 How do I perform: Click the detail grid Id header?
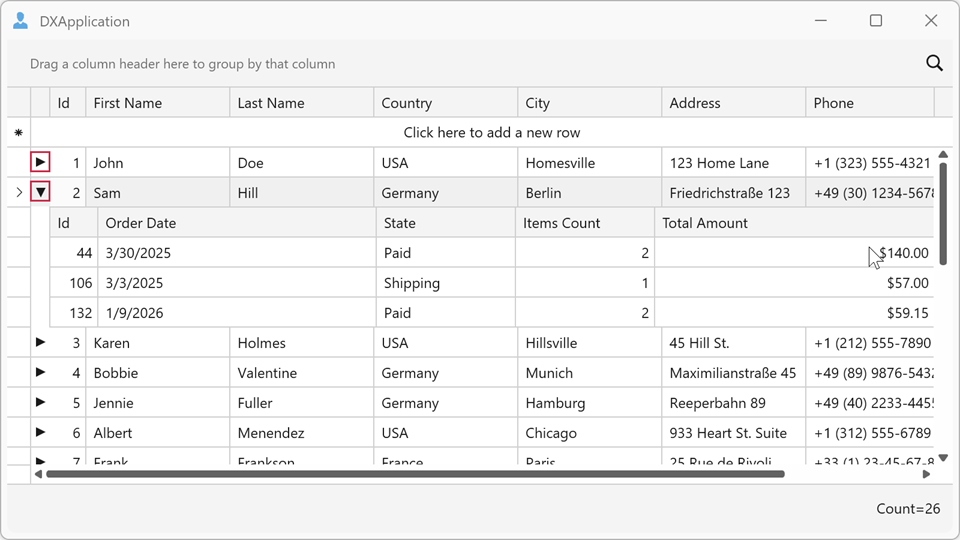coord(73,223)
